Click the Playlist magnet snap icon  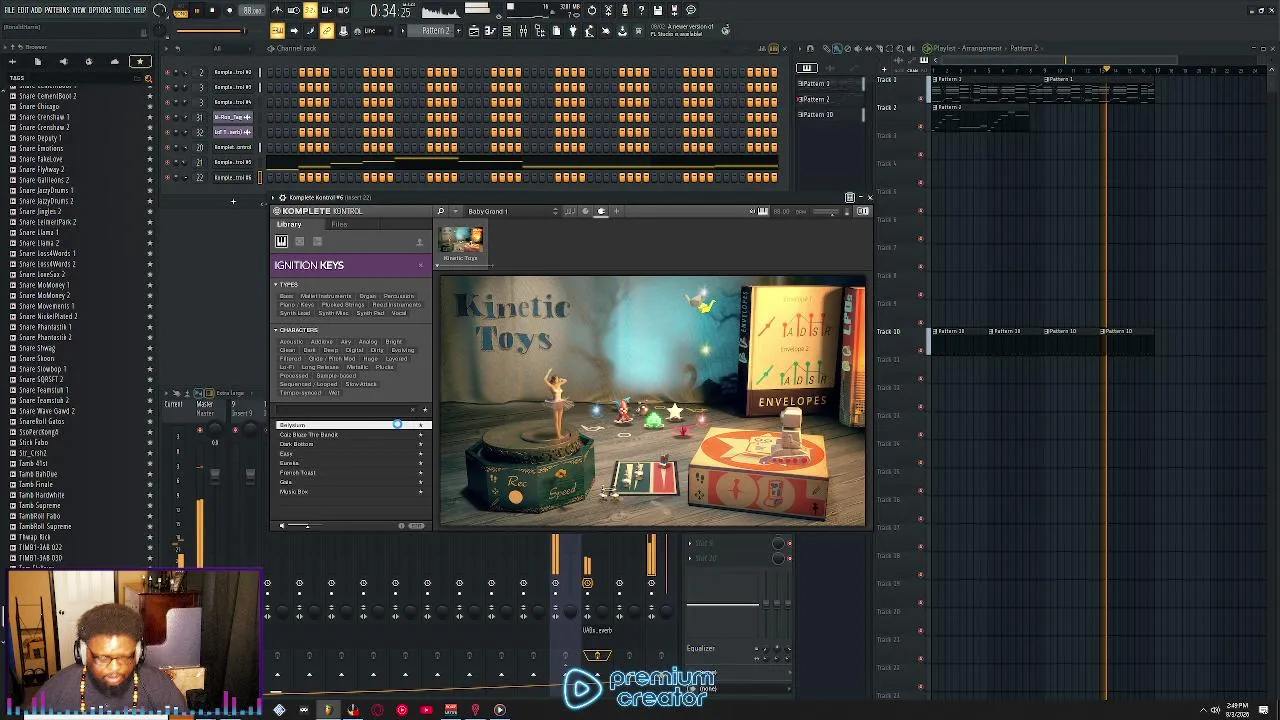809,48
